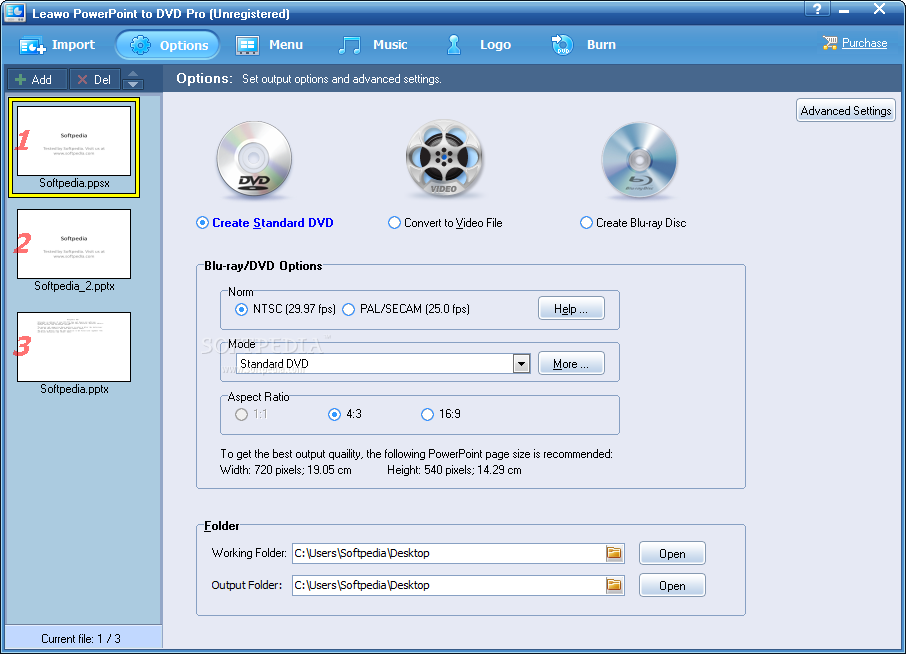Click the More button beside Mode
The image size is (906, 654).
[571, 363]
